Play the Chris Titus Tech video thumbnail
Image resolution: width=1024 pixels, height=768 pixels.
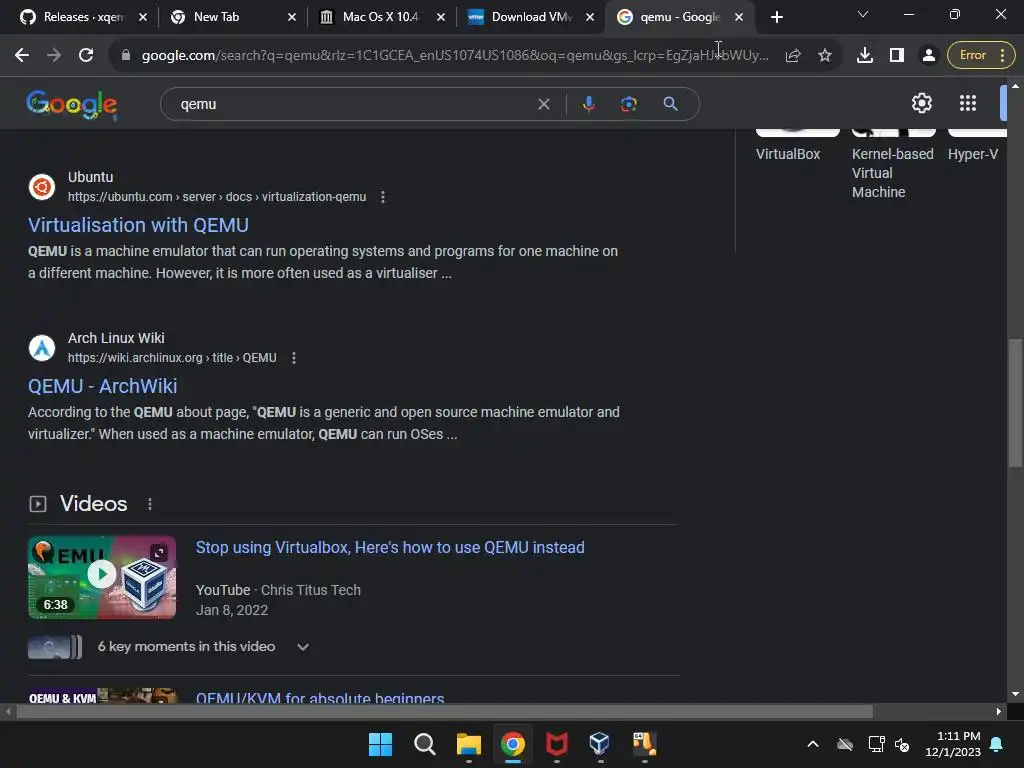102,577
